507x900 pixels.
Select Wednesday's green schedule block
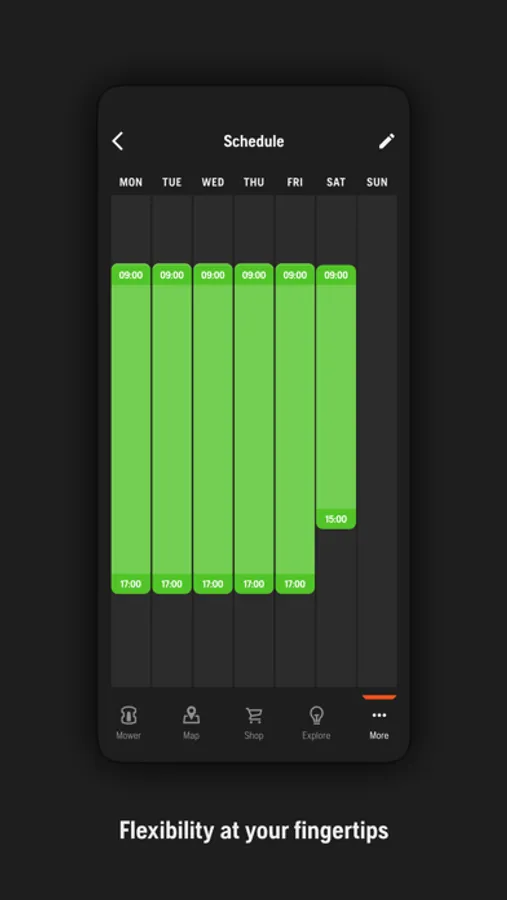click(213, 428)
